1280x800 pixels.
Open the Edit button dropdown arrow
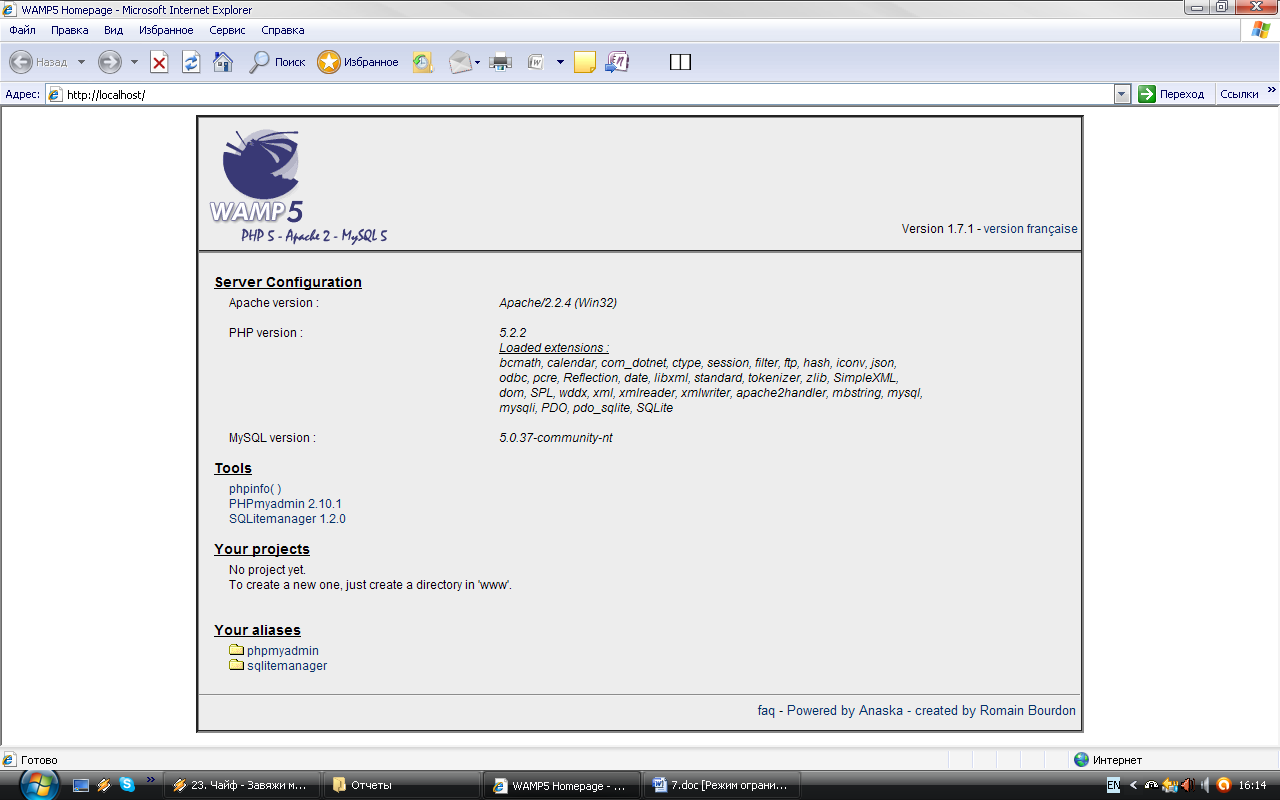(x=560, y=62)
